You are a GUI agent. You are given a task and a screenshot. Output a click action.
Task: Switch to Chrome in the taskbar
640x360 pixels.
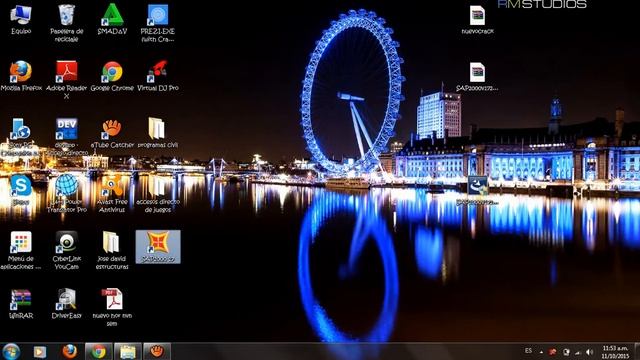98,351
